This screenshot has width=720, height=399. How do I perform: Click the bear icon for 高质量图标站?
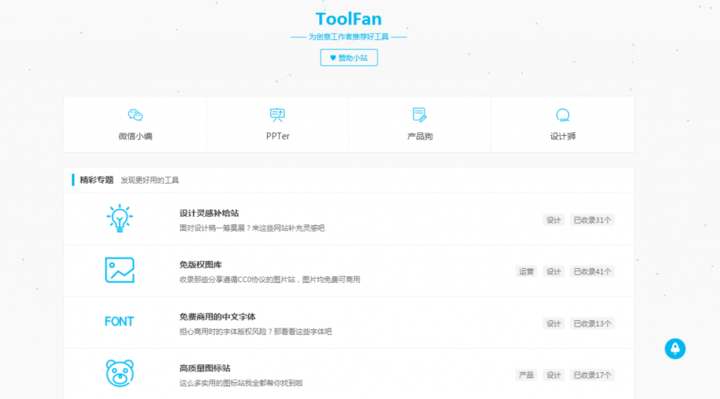coord(119,373)
